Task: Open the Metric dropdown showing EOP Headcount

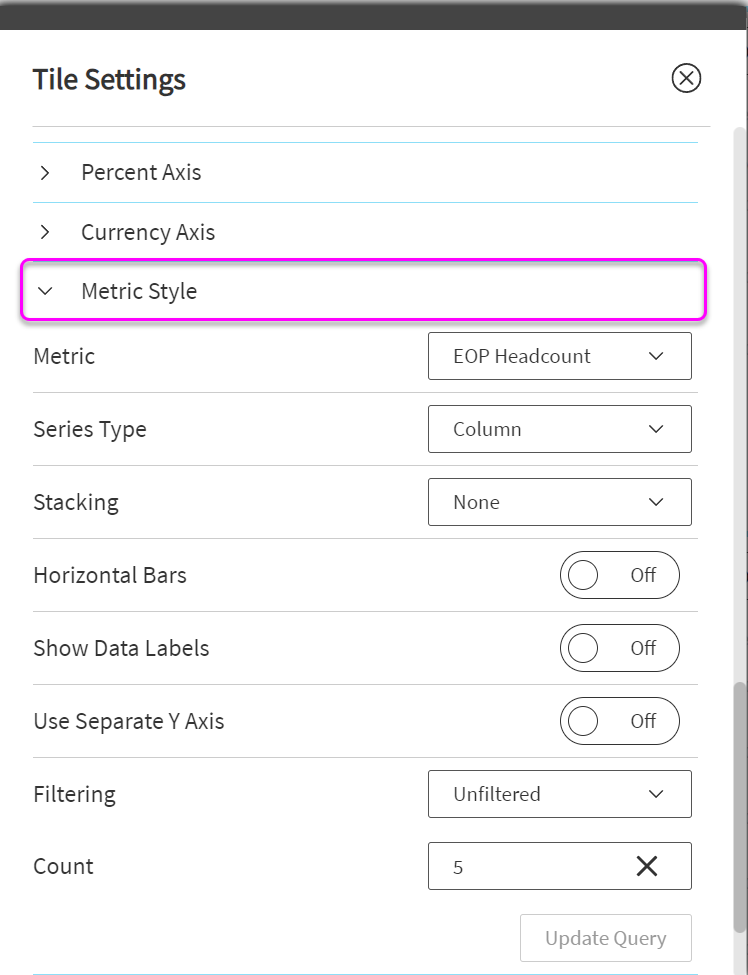Action: pyautogui.click(x=559, y=356)
